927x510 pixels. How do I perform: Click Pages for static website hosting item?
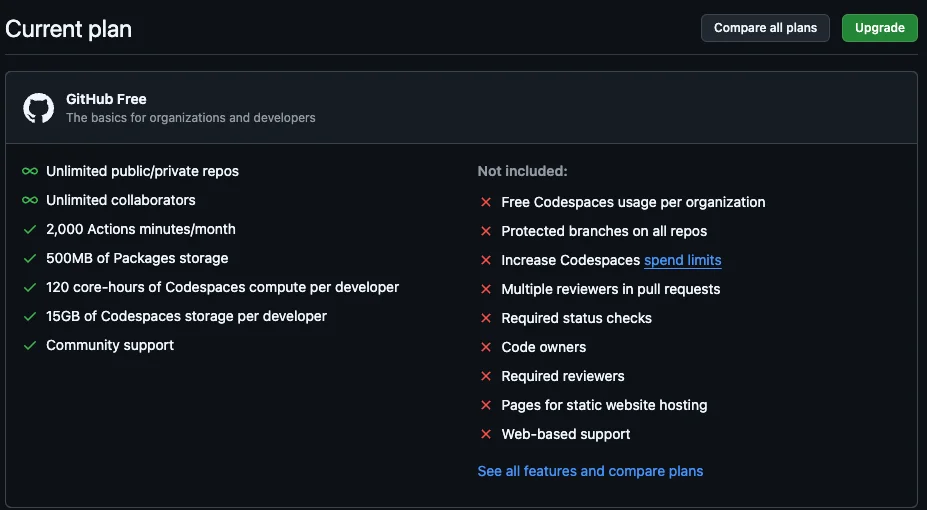pos(604,405)
